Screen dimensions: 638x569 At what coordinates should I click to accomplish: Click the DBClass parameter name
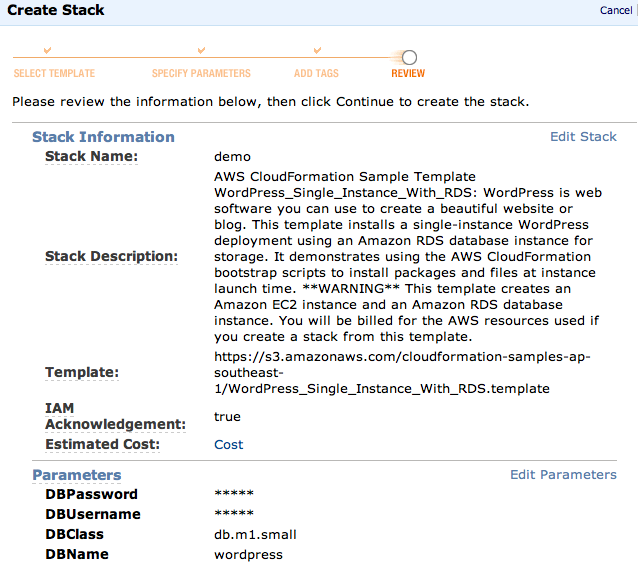click(x=74, y=534)
